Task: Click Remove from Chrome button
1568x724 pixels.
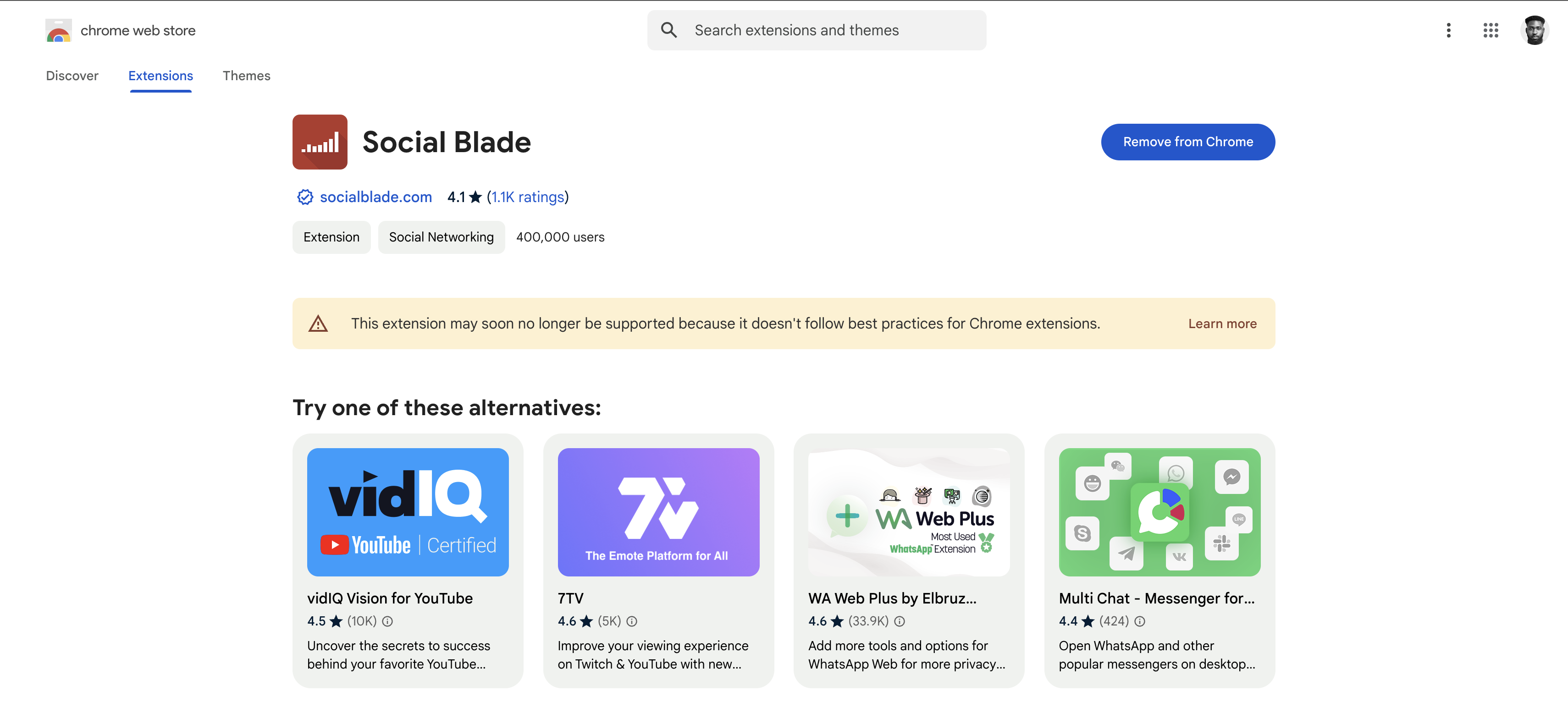Action: [1188, 141]
